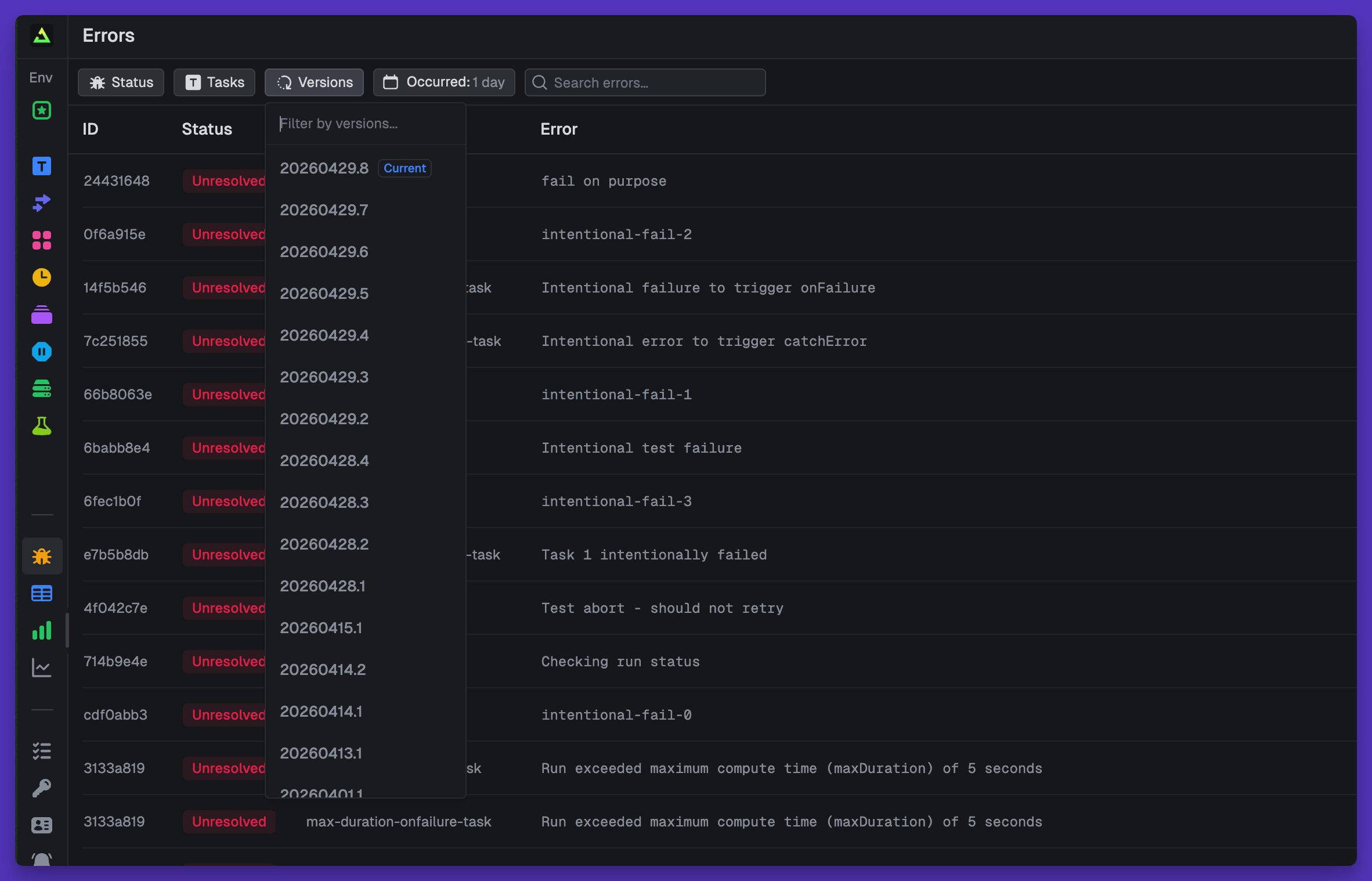Open the blue Tasks icon in sidebar
Viewport: 1372px width, 881px height.
[41, 167]
